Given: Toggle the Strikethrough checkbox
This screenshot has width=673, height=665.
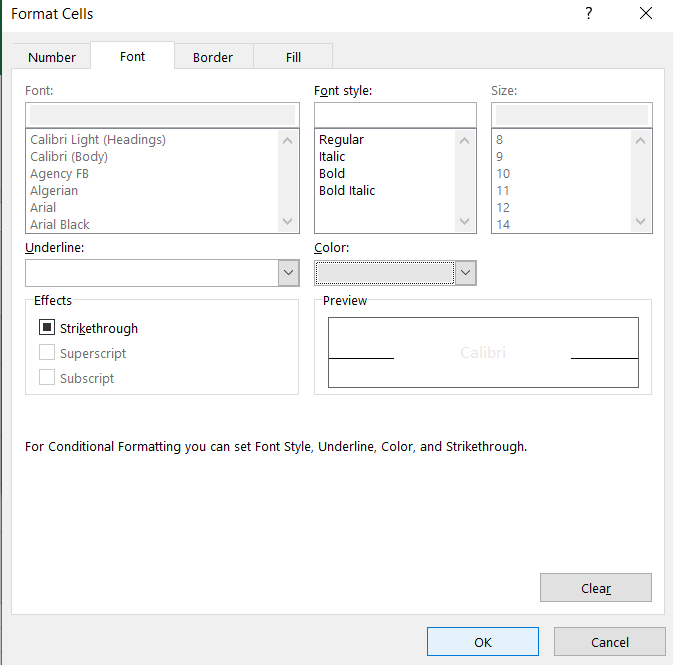Looking at the screenshot, I should coord(47,327).
